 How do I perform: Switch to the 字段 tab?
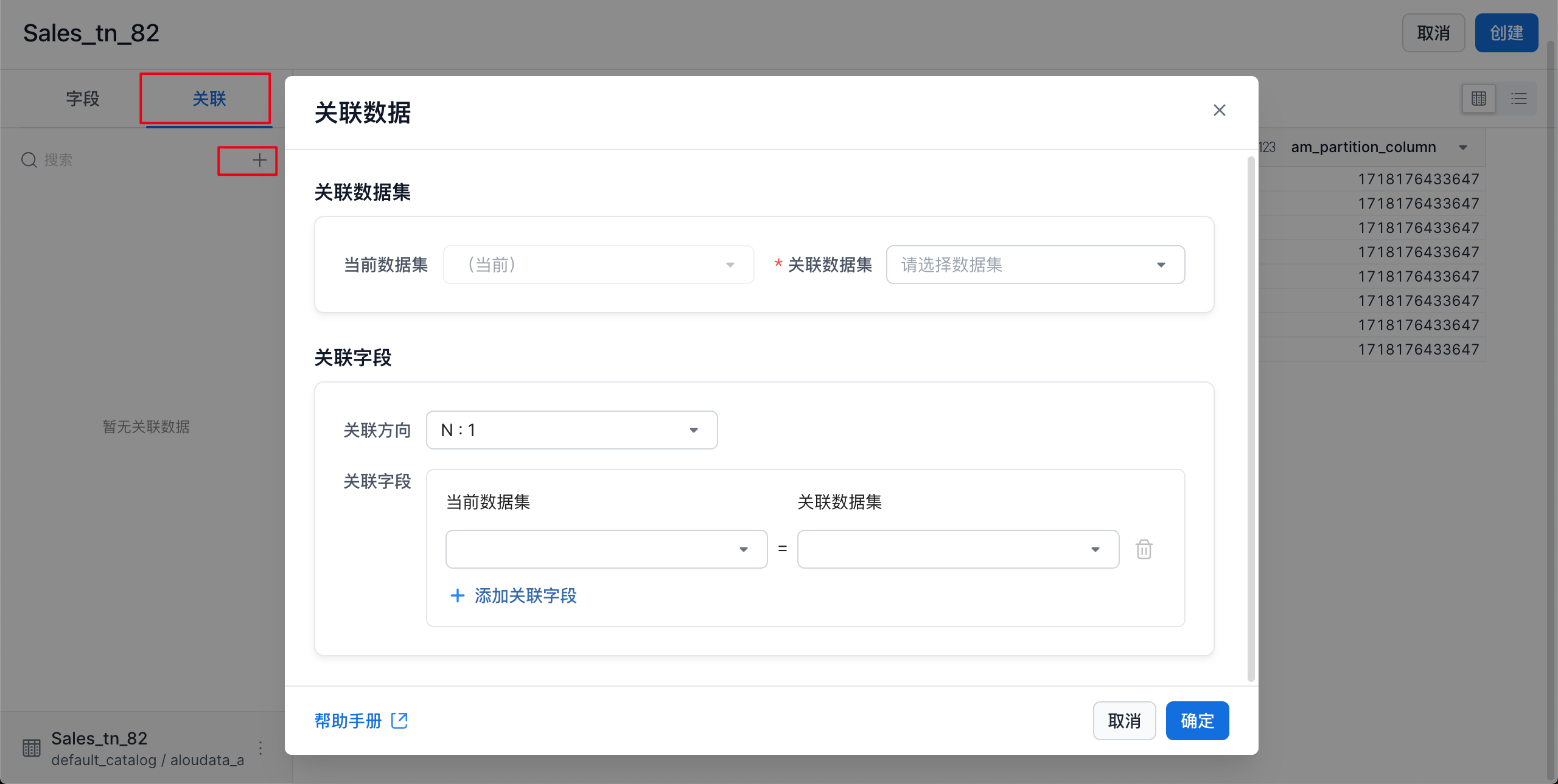[x=83, y=99]
